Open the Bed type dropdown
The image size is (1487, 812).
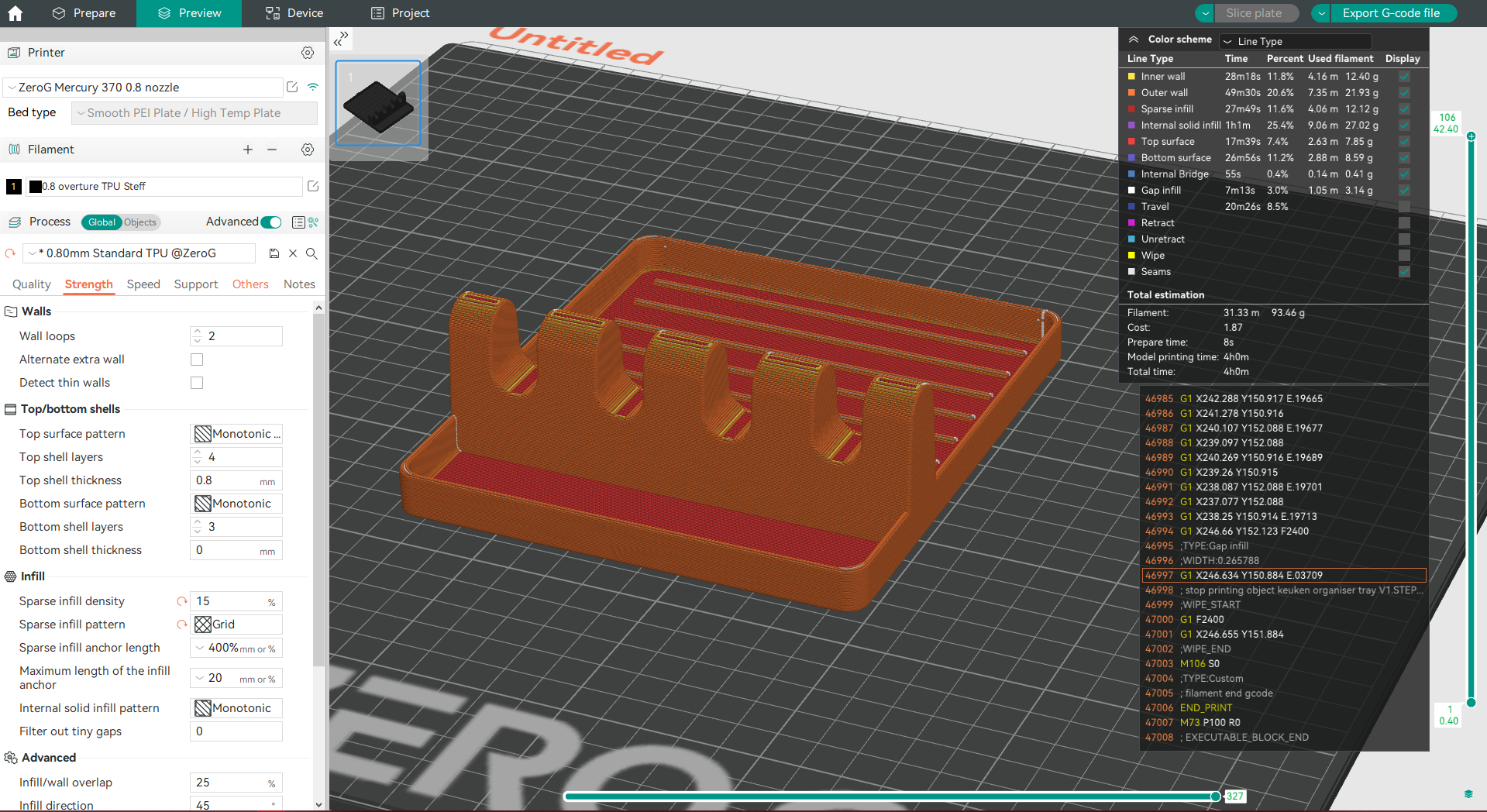[194, 113]
